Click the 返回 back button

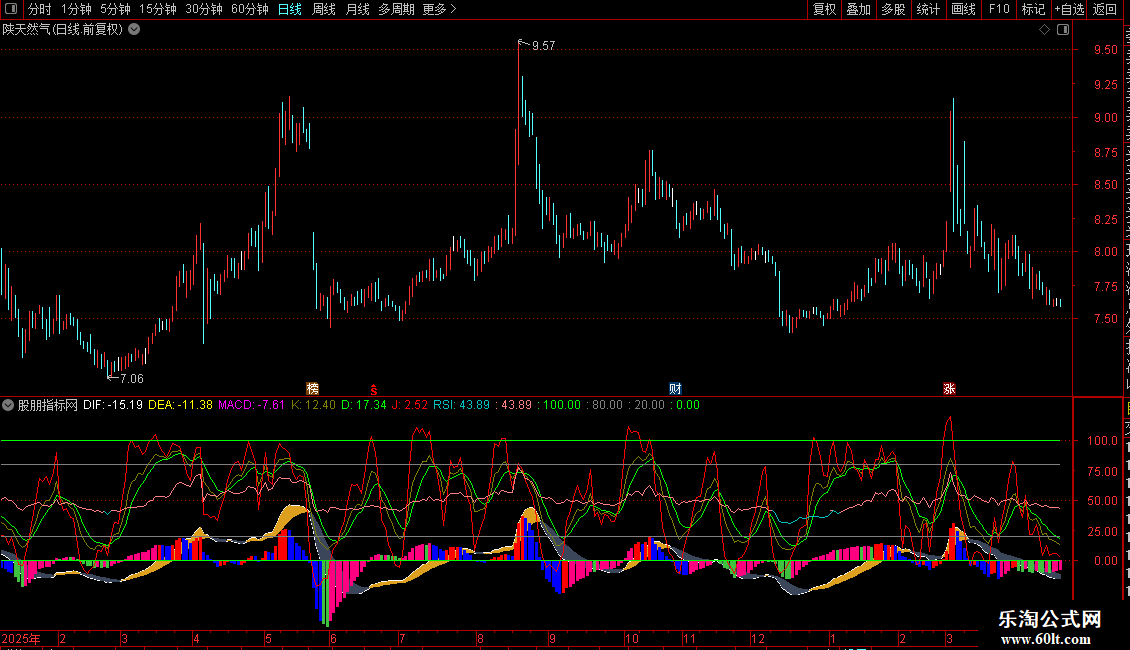tap(1104, 9)
